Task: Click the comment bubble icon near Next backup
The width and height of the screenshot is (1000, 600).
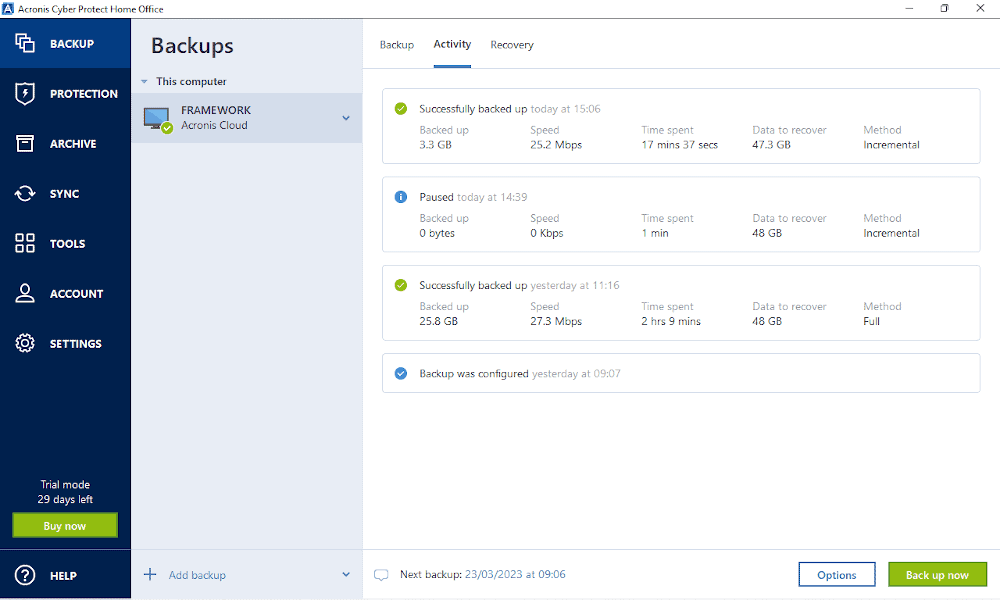Action: click(381, 574)
